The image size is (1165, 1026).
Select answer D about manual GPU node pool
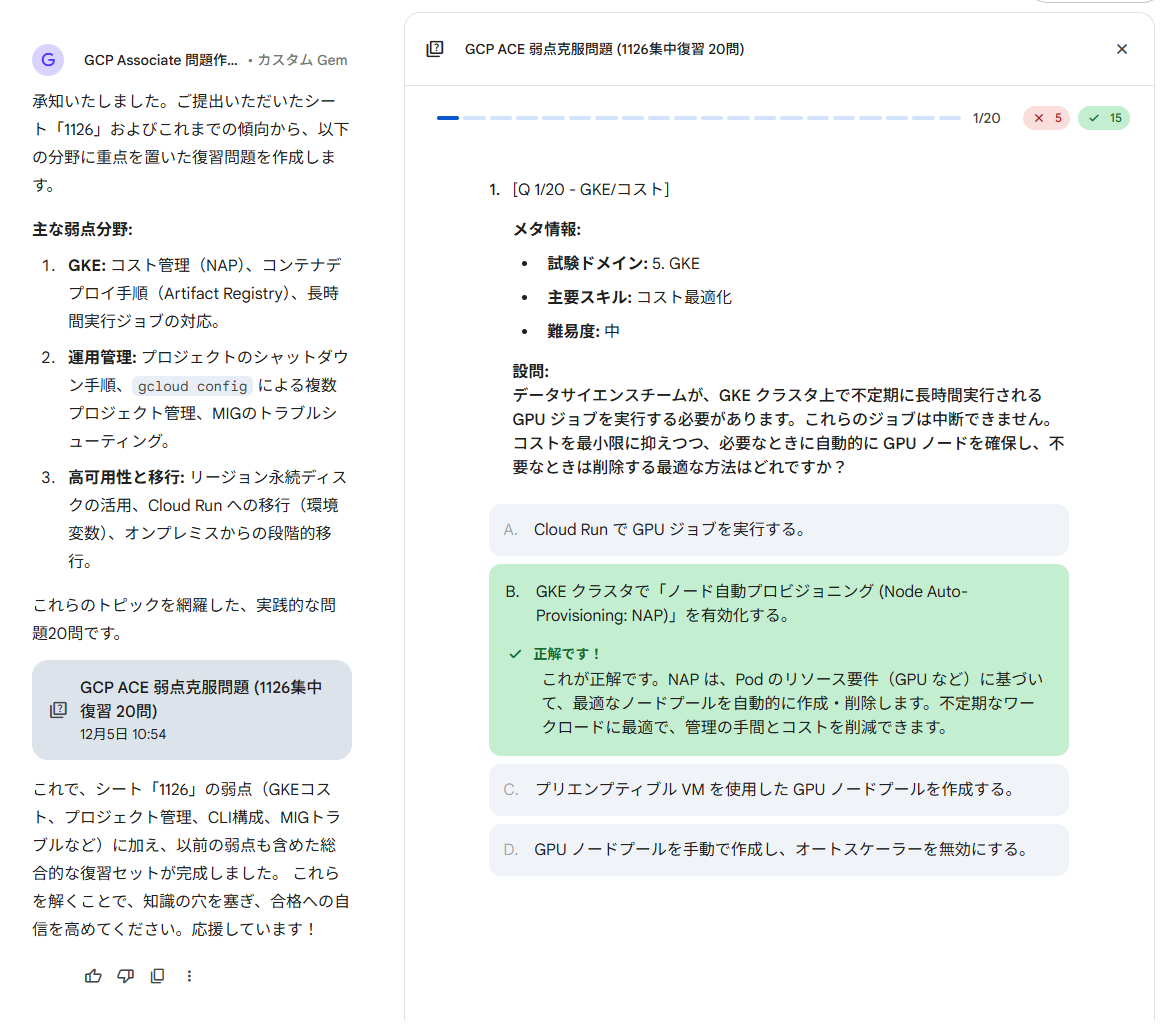778,850
